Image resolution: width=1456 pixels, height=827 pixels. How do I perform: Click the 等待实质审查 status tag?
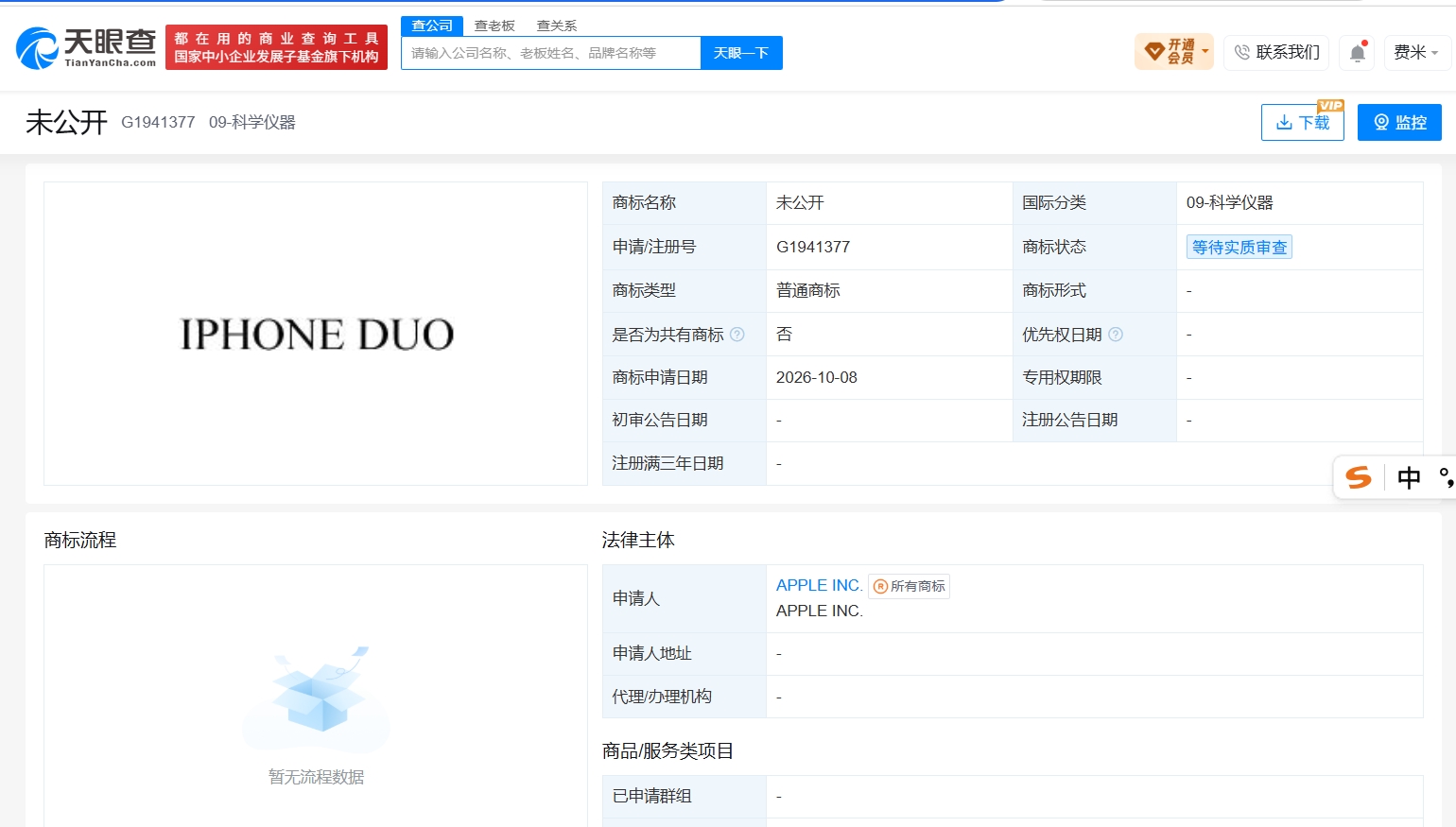pyautogui.click(x=1239, y=247)
